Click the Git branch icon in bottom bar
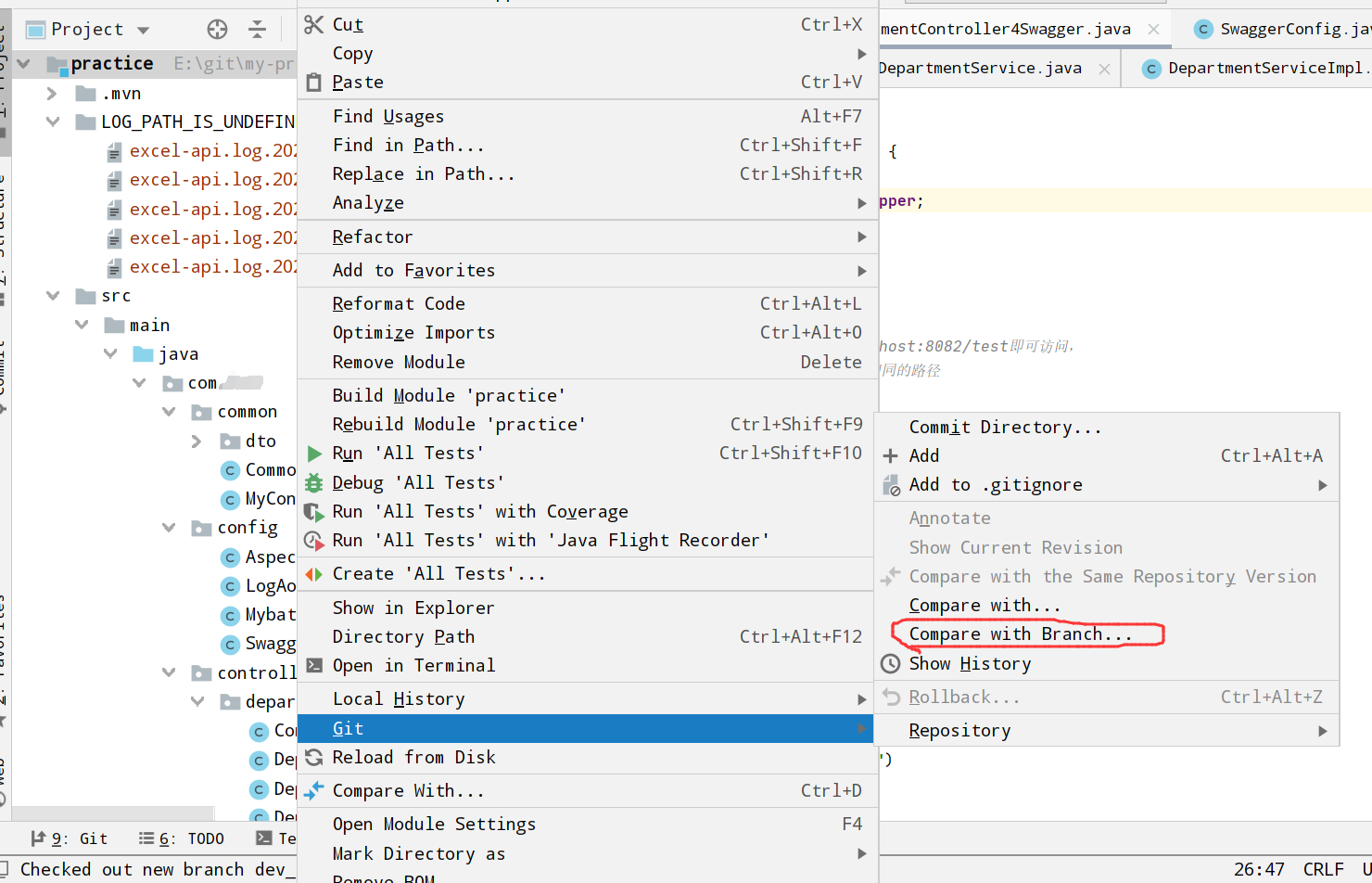 coord(38,838)
